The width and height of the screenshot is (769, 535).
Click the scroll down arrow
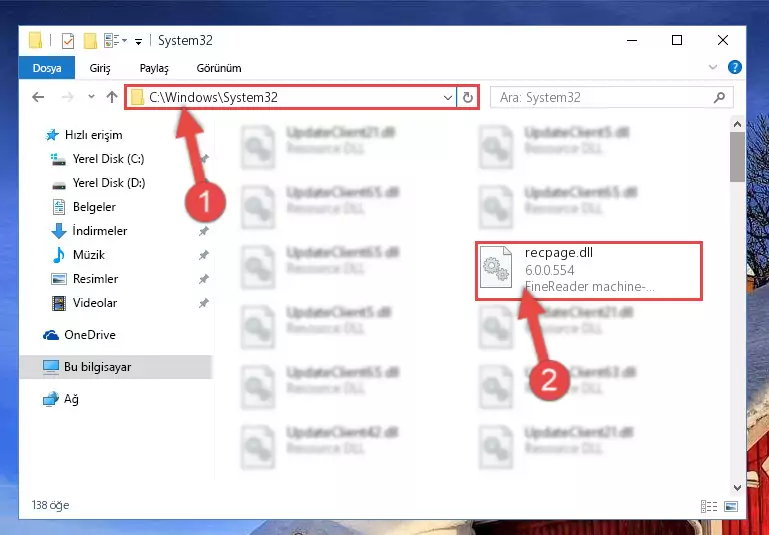(737, 487)
